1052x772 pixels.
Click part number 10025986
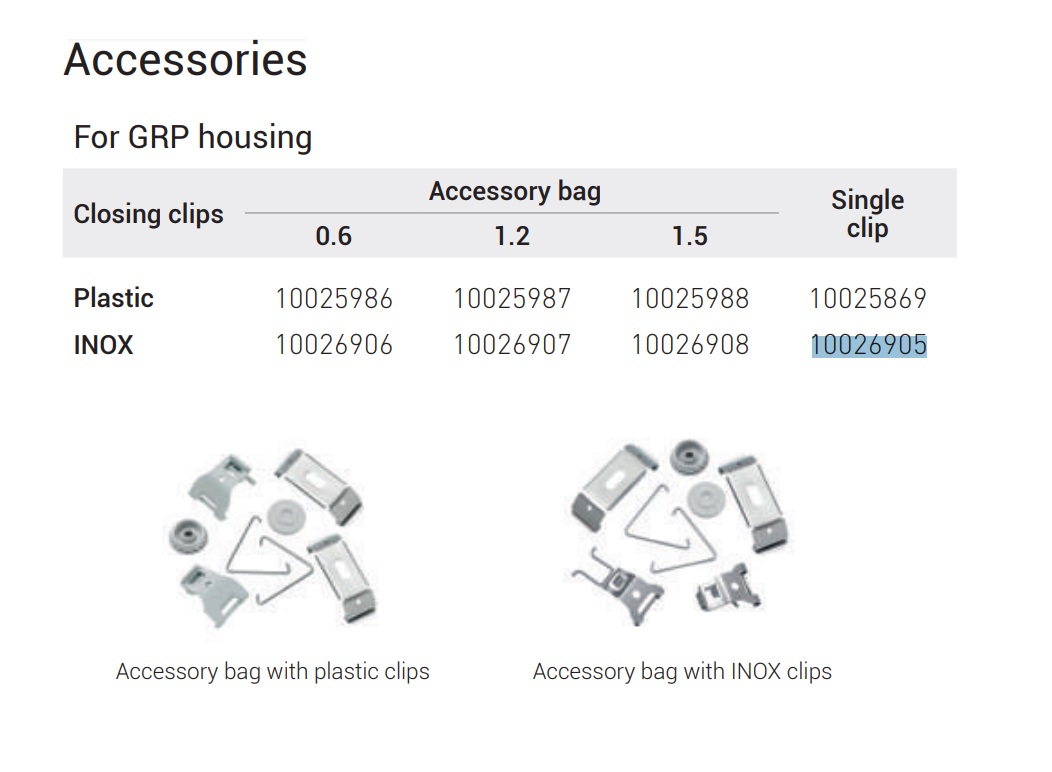pyautogui.click(x=334, y=298)
